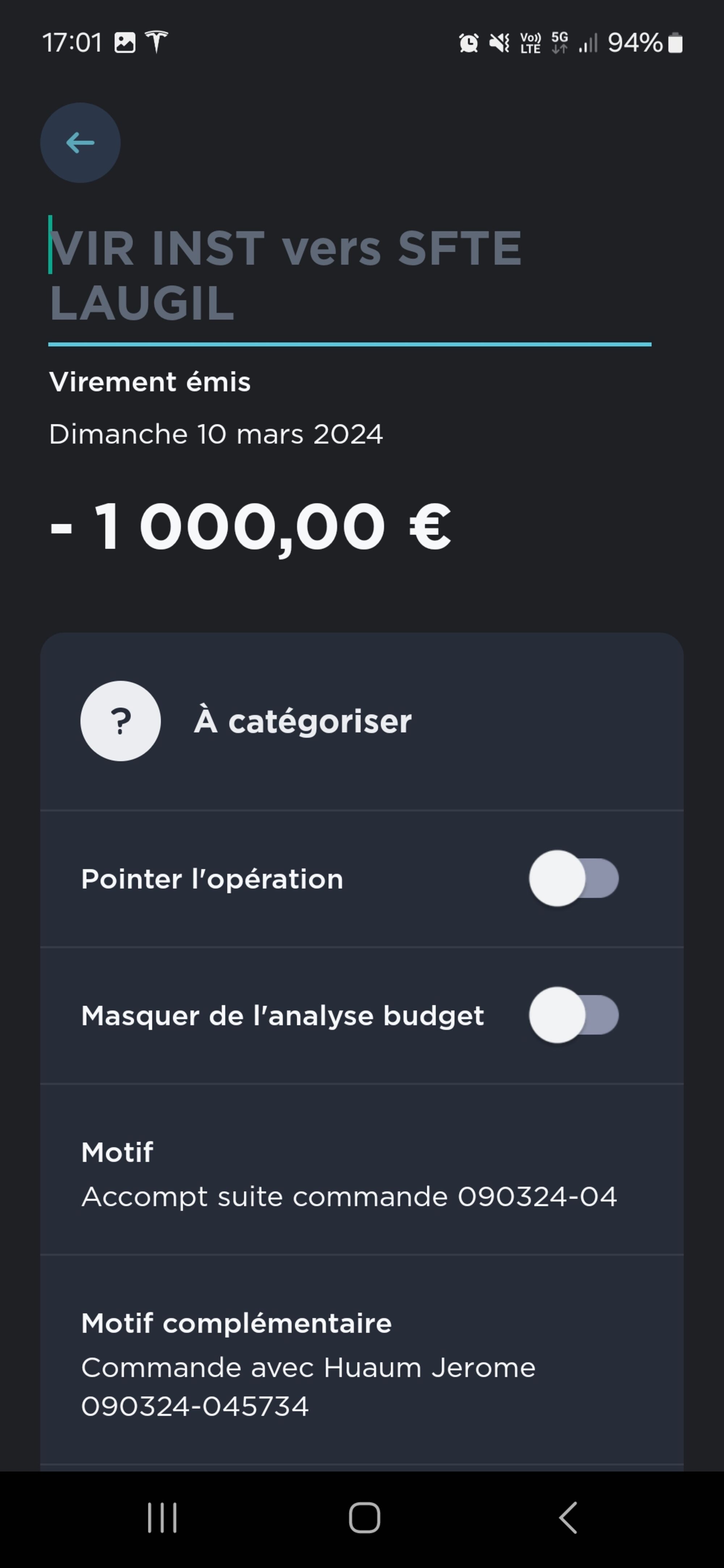Tap the battery status icon
This screenshot has height=1568, width=724.
(675, 43)
